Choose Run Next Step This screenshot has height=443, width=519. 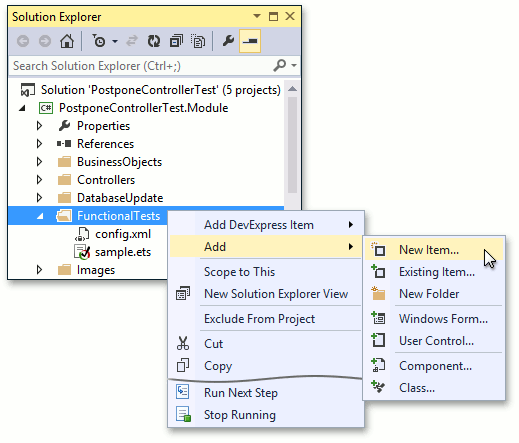[266, 393]
